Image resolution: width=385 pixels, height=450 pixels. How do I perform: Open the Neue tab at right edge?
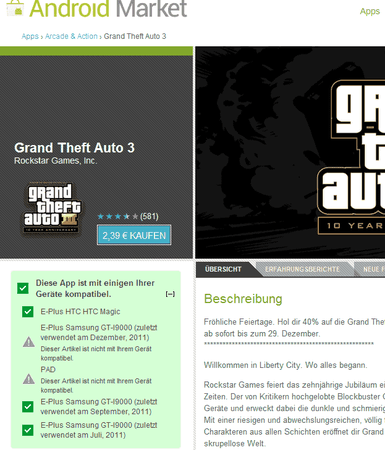click(x=370, y=269)
